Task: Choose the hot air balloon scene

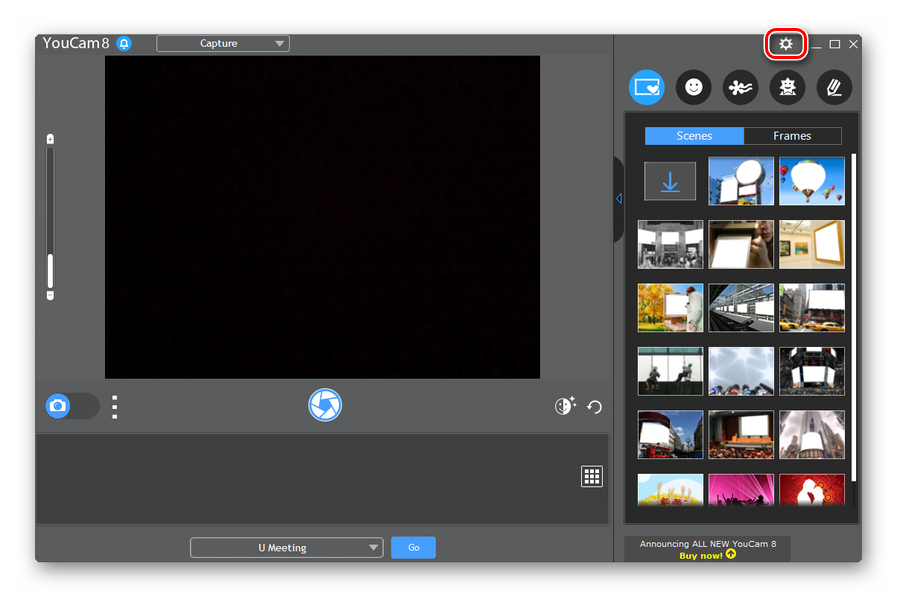Action: tap(812, 181)
